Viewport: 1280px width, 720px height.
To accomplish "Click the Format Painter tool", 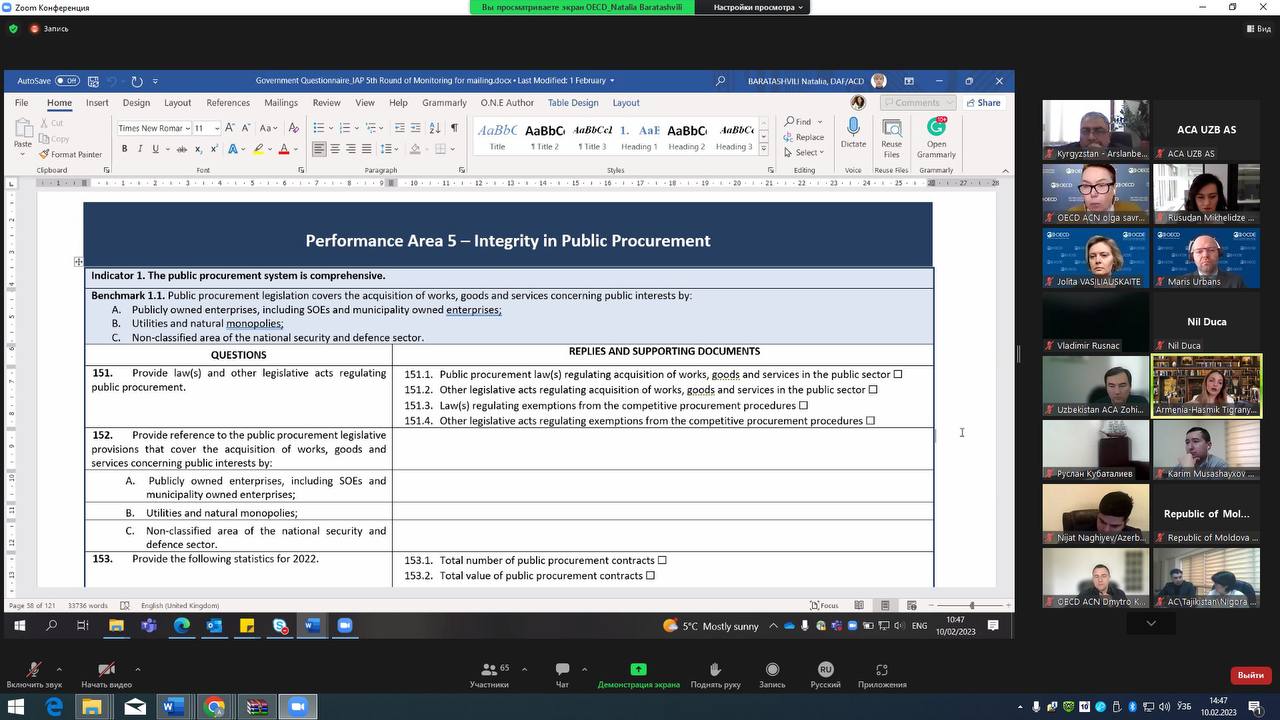I will tap(70, 154).
